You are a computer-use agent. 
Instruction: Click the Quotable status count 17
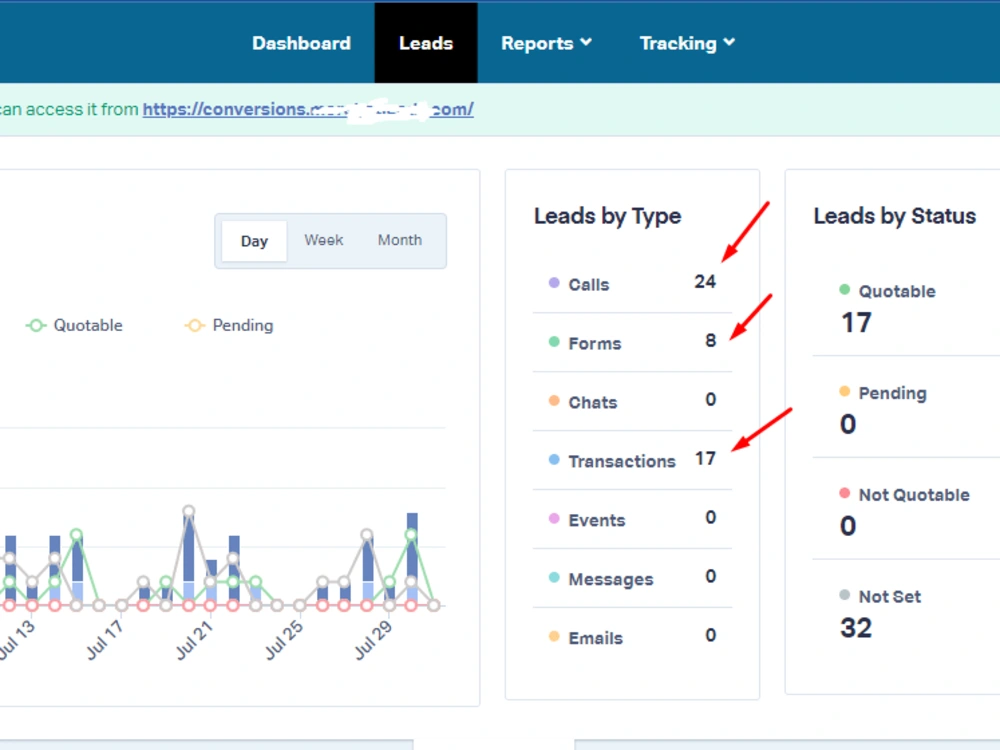click(856, 323)
